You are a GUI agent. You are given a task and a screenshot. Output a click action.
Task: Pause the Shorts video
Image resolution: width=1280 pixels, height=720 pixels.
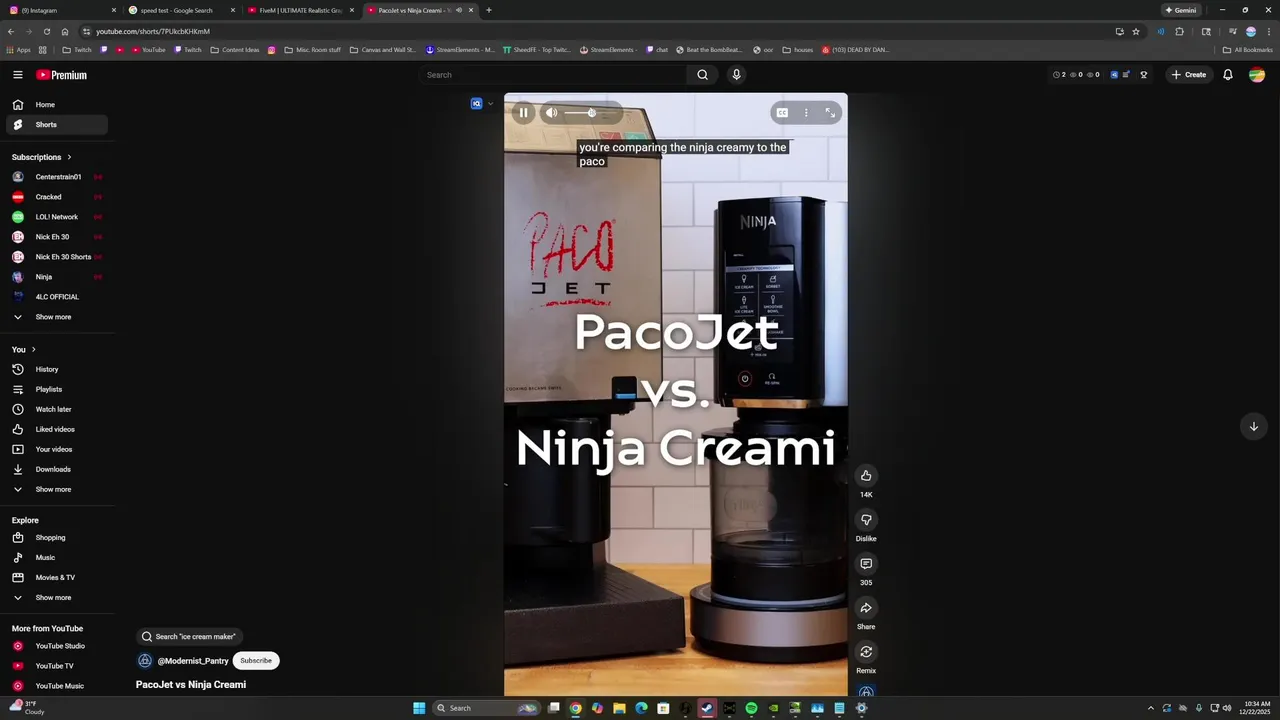pyautogui.click(x=523, y=113)
